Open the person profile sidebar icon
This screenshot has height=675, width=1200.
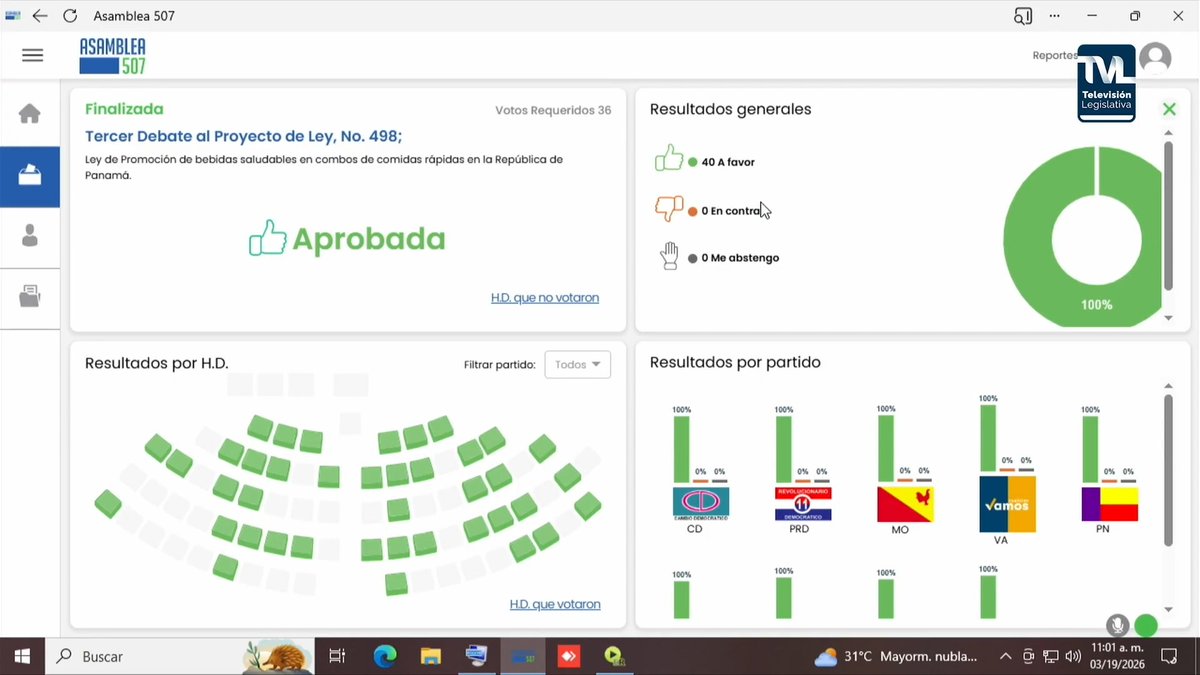30,235
